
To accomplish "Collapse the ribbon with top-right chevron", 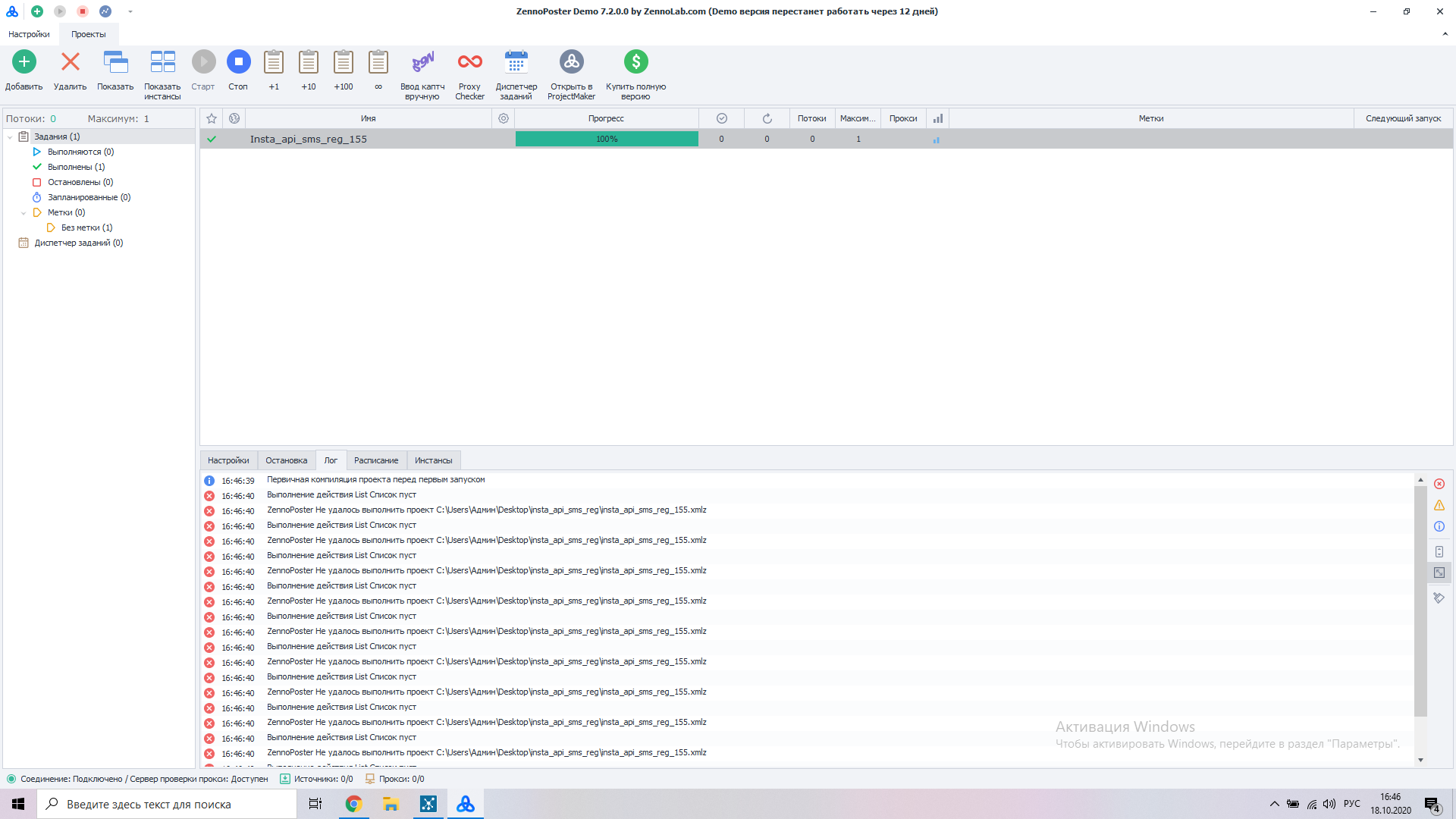I will (1445, 34).
